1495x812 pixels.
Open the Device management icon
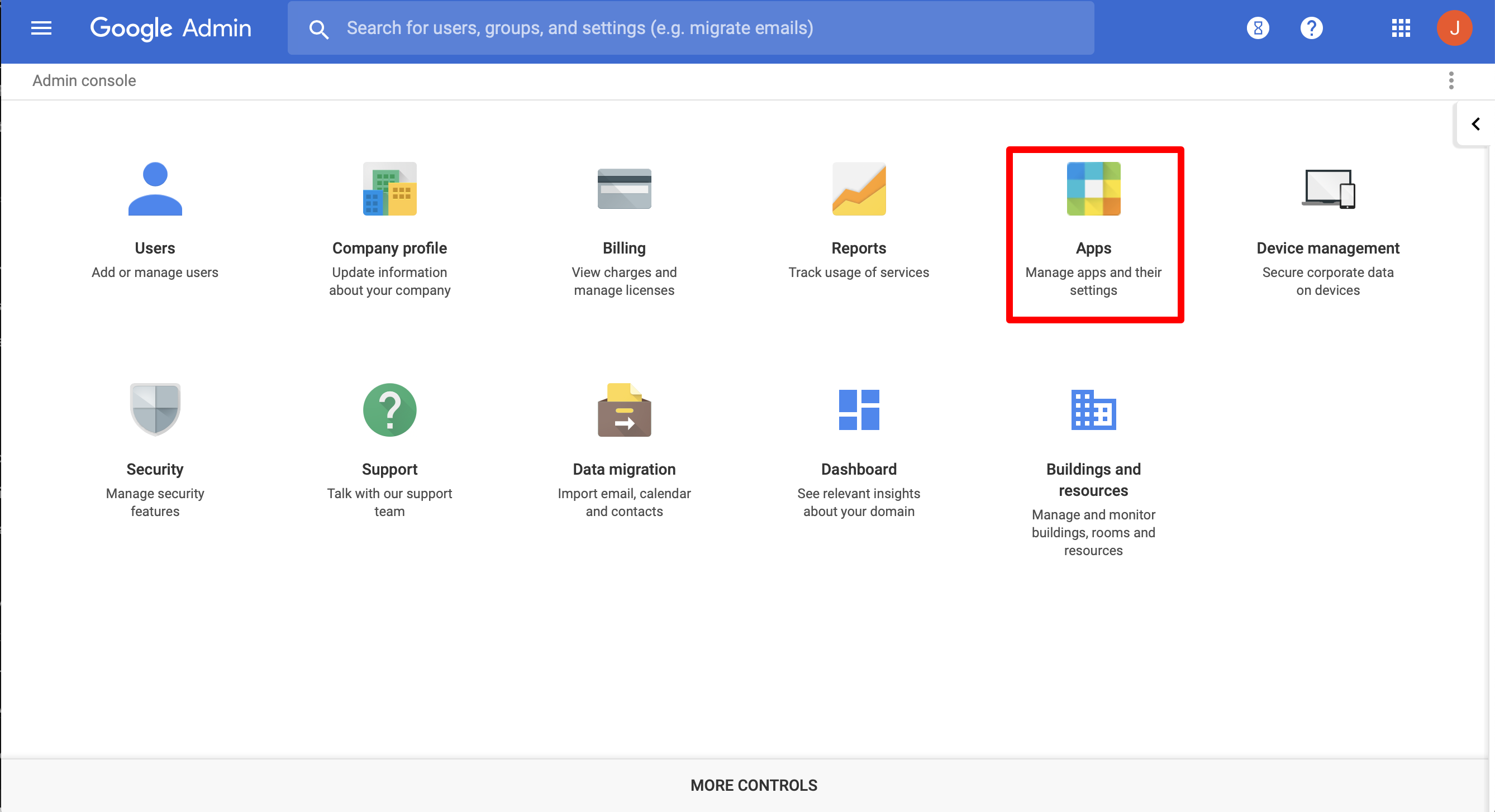(x=1328, y=189)
